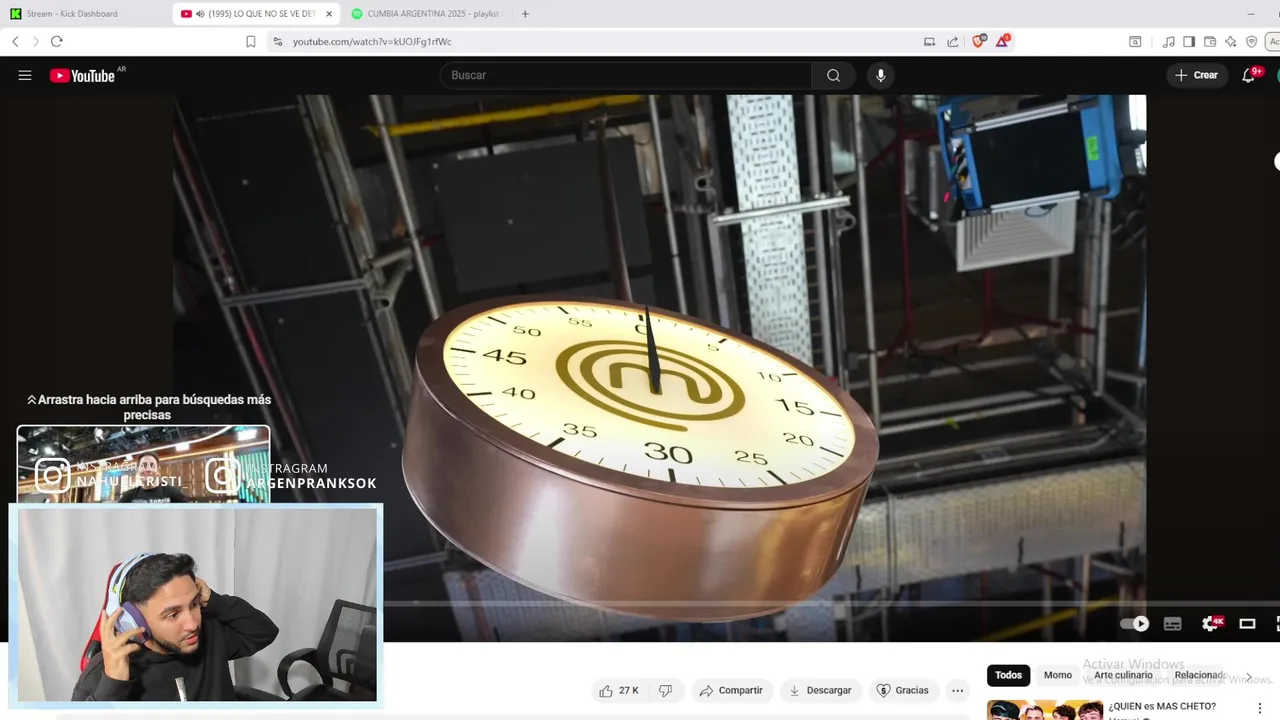Open the Crear video menu
1280x720 pixels.
pyautogui.click(x=1196, y=75)
